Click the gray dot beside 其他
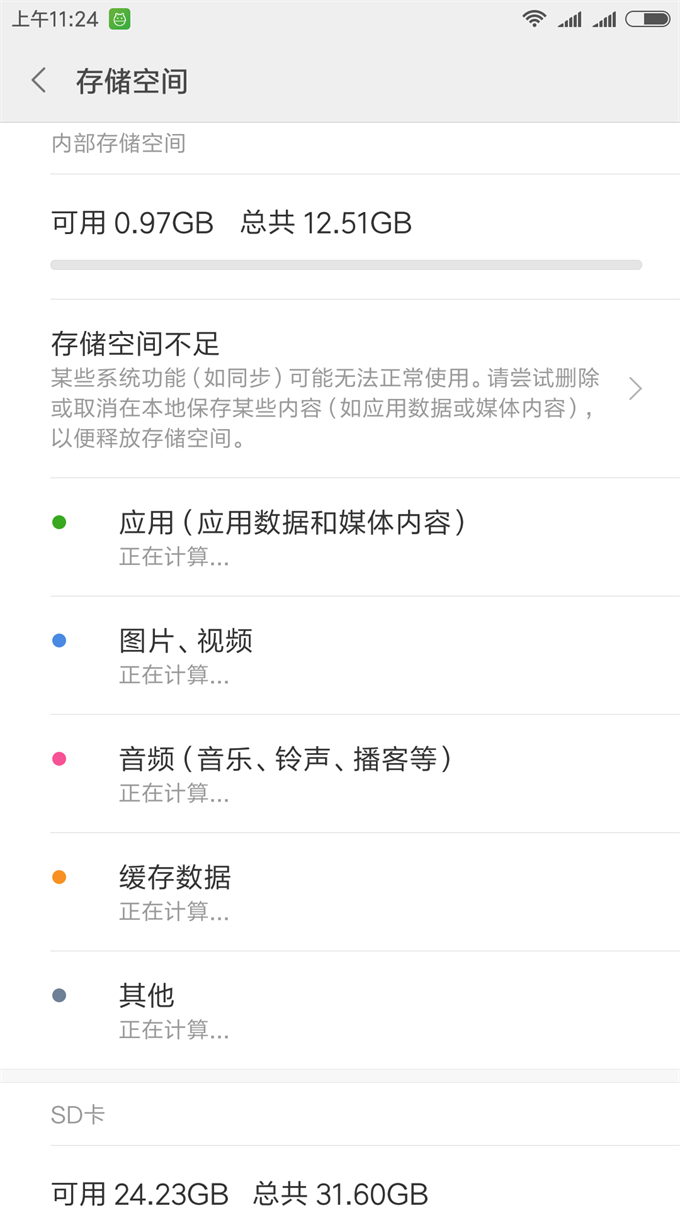The height and width of the screenshot is (1208, 680). pos(59,995)
